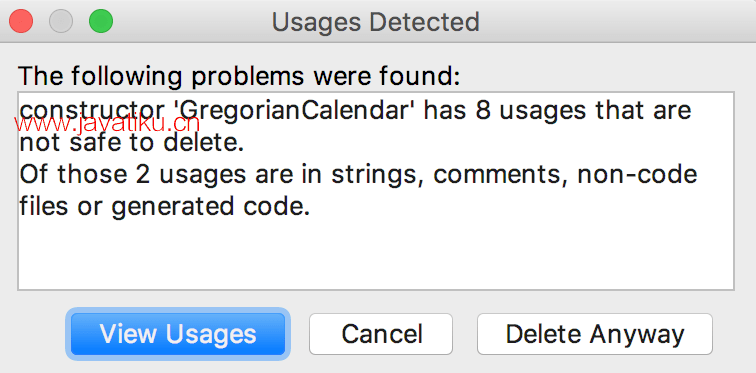
Task: Click the 'Of those 2 usages' text
Action: click(x=122, y=175)
